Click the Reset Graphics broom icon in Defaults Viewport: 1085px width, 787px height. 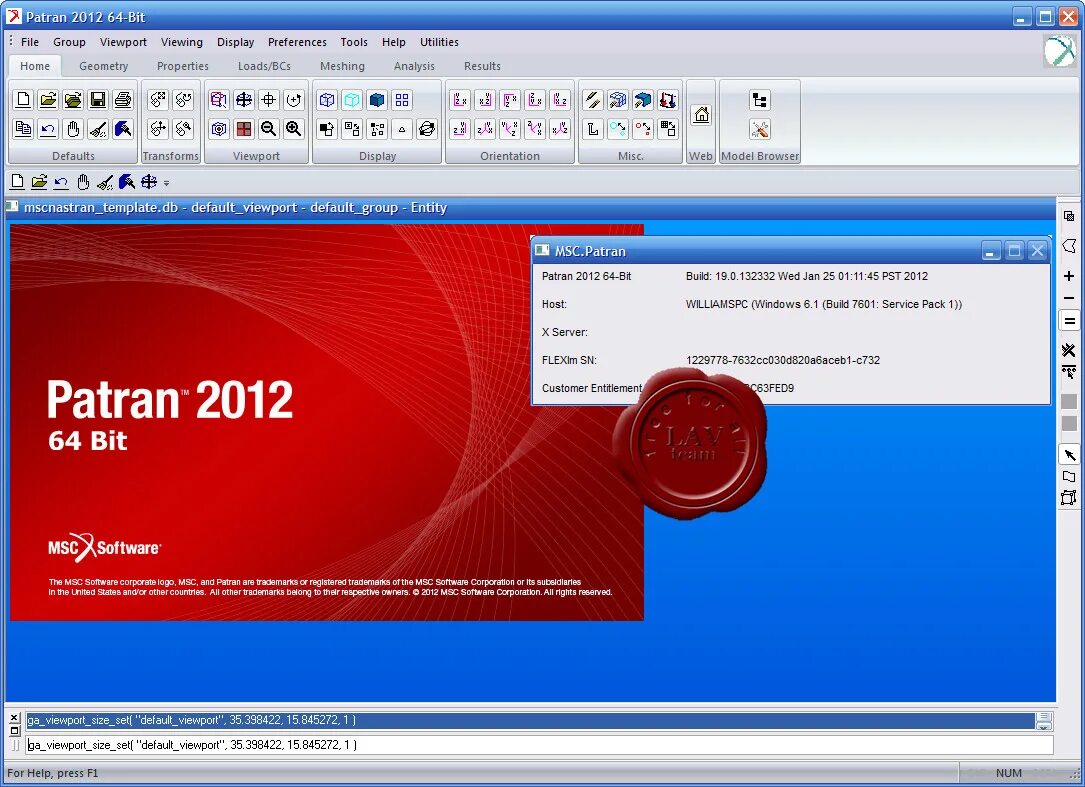[98, 129]
